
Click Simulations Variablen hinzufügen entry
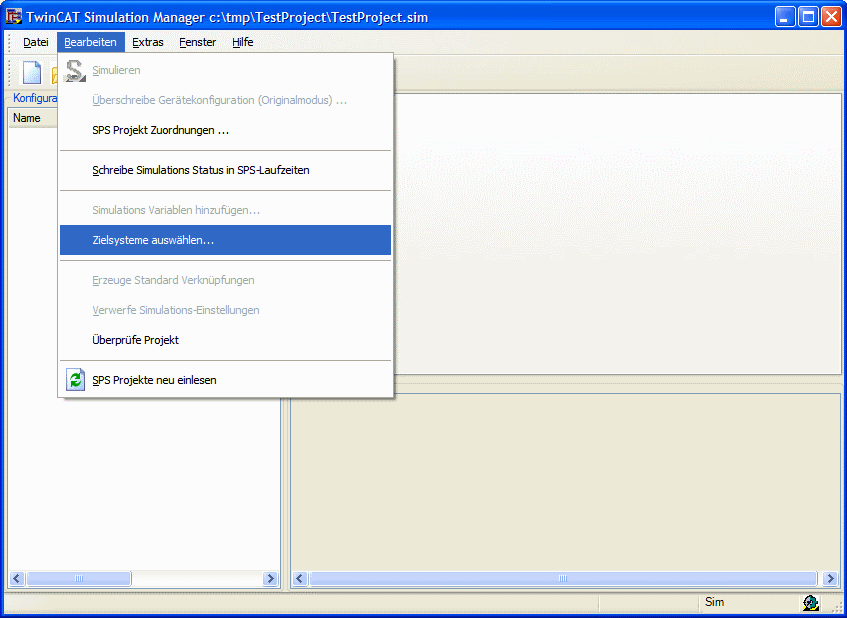(x=225, y=210)
